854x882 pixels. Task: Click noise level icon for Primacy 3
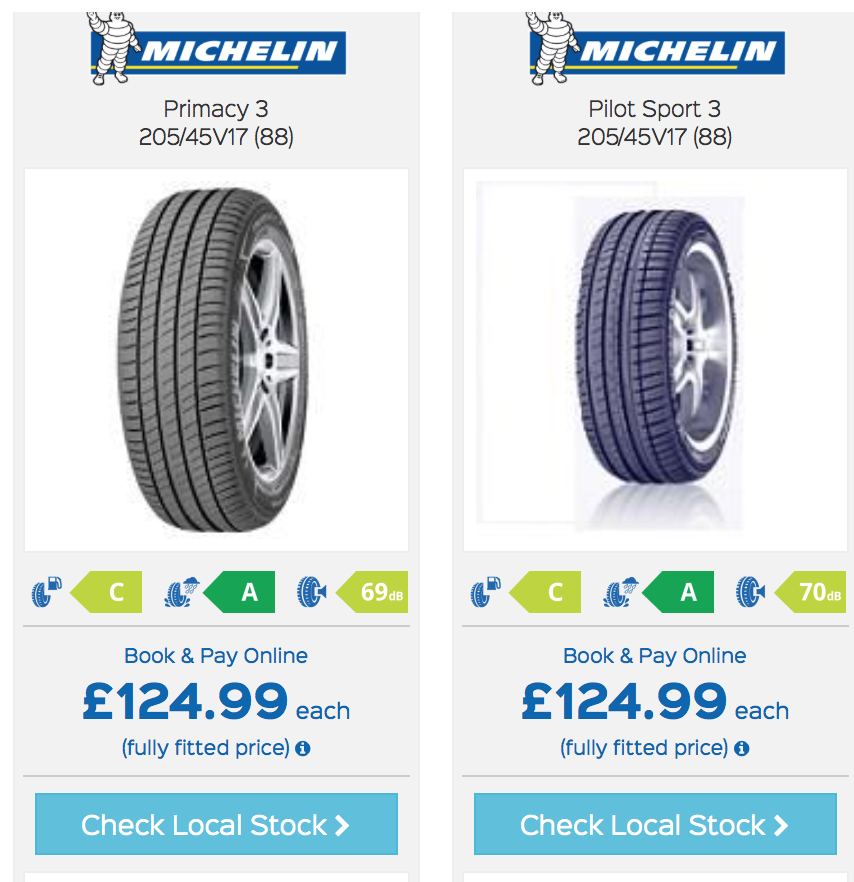click(x=312, y=592)
